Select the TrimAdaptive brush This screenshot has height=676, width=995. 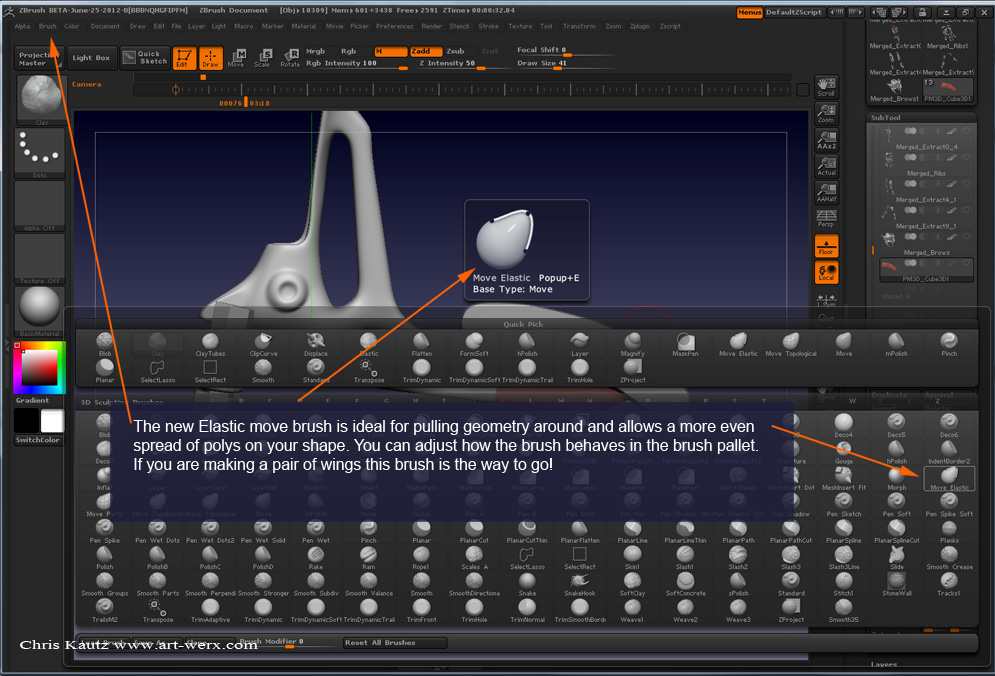(210, 611)
